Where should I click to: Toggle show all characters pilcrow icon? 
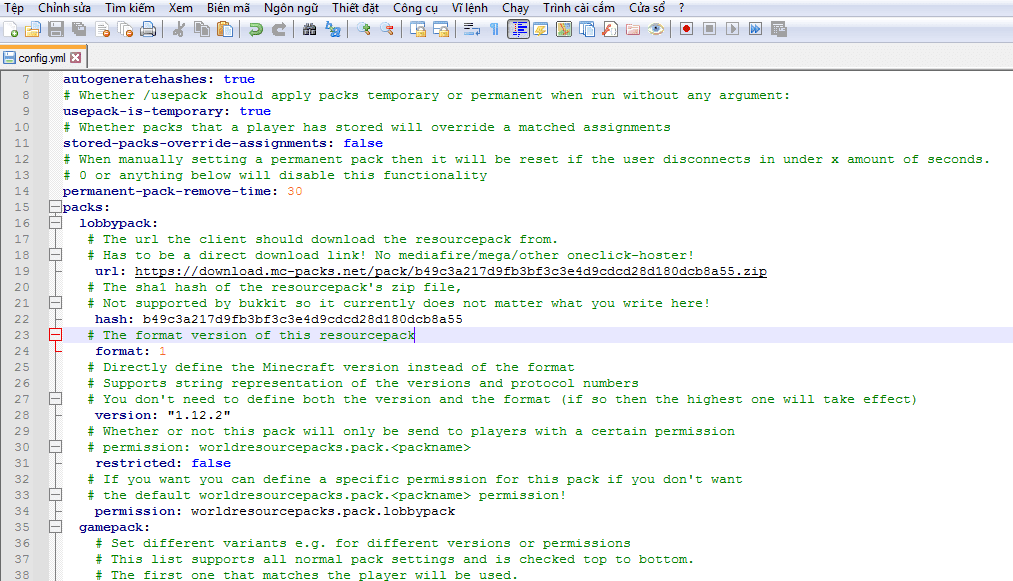pyautogui.click(x=494, y=30)
